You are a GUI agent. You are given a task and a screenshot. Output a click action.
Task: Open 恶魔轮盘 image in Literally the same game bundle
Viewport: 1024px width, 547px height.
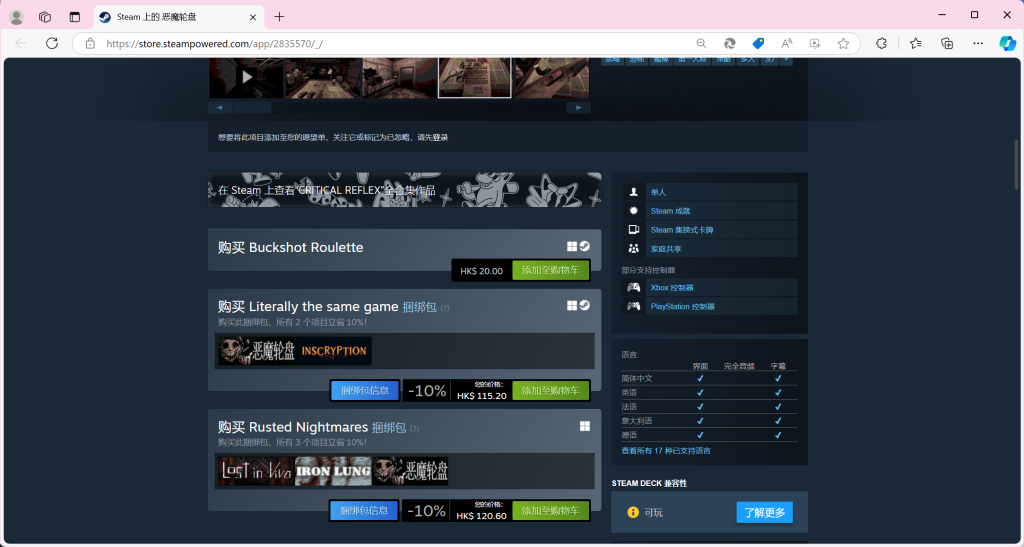256,351
